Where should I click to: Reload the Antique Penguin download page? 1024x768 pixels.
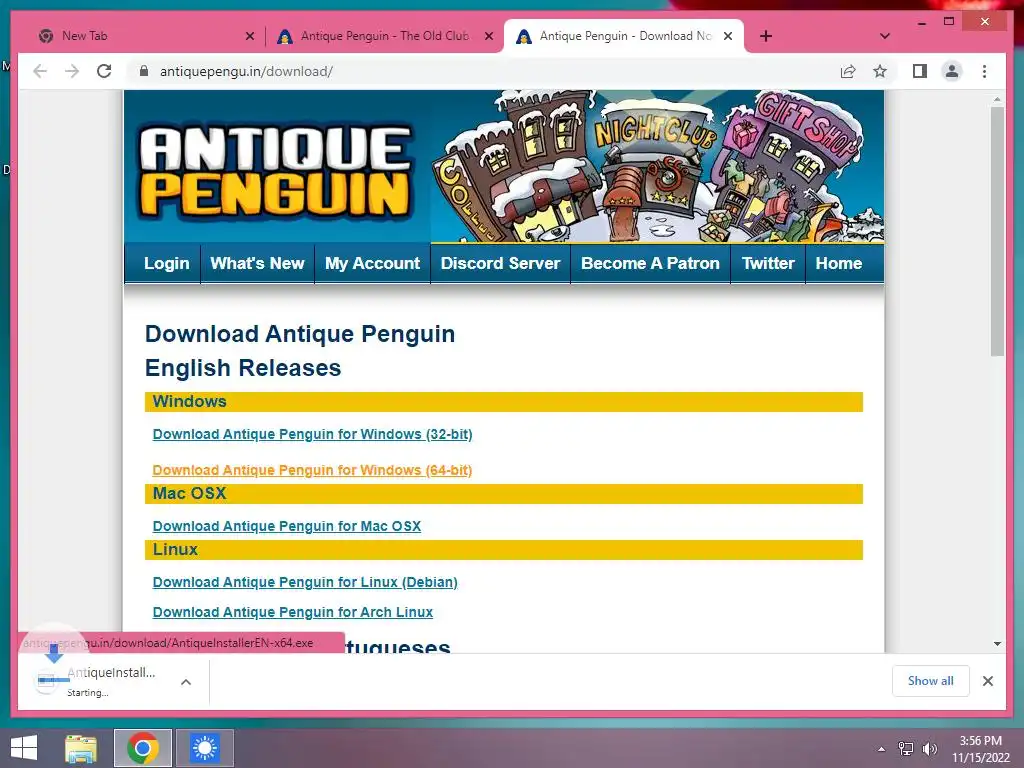104,71
